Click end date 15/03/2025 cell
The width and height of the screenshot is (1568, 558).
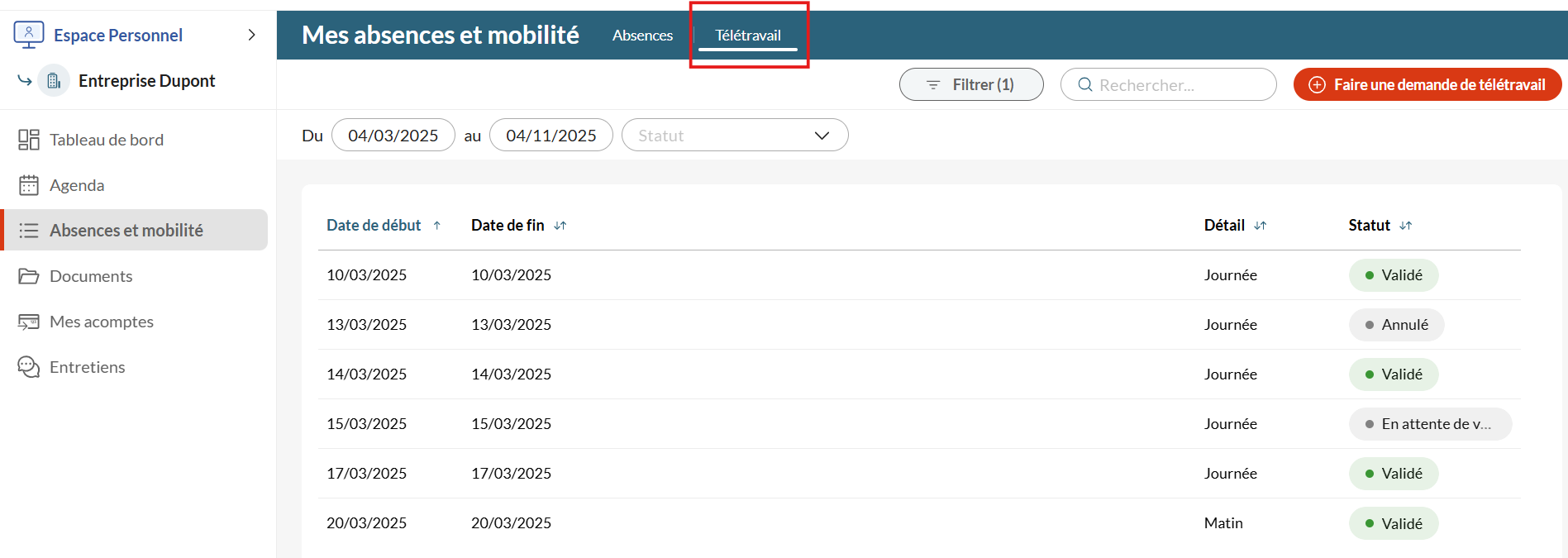(511, 423)
